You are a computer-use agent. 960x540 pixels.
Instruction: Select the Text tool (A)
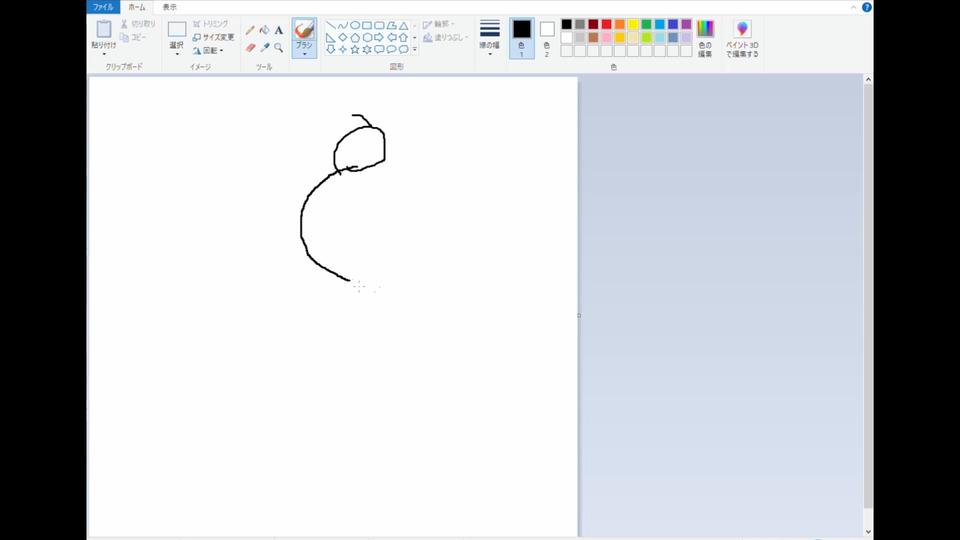pyautogui.click(x=279, y=30)
